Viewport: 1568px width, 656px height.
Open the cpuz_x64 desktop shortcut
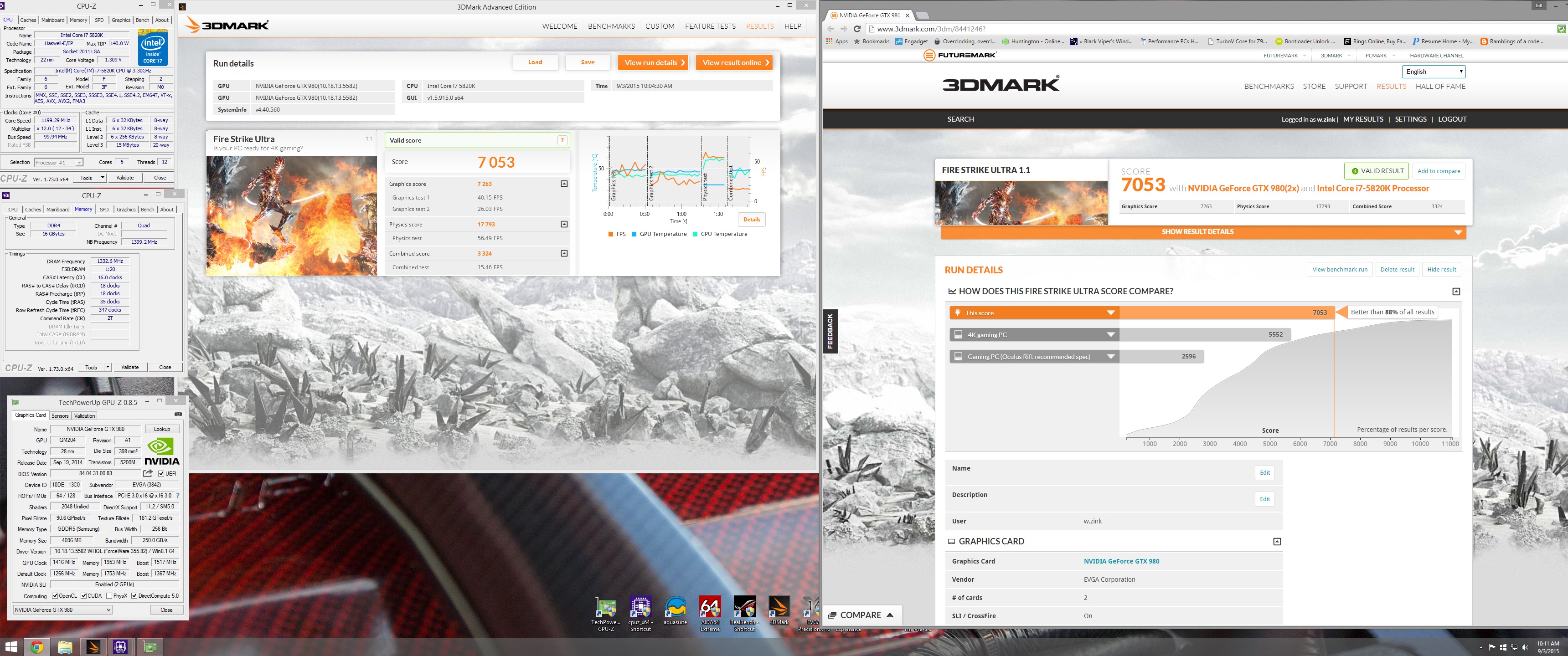coord(640,613)
